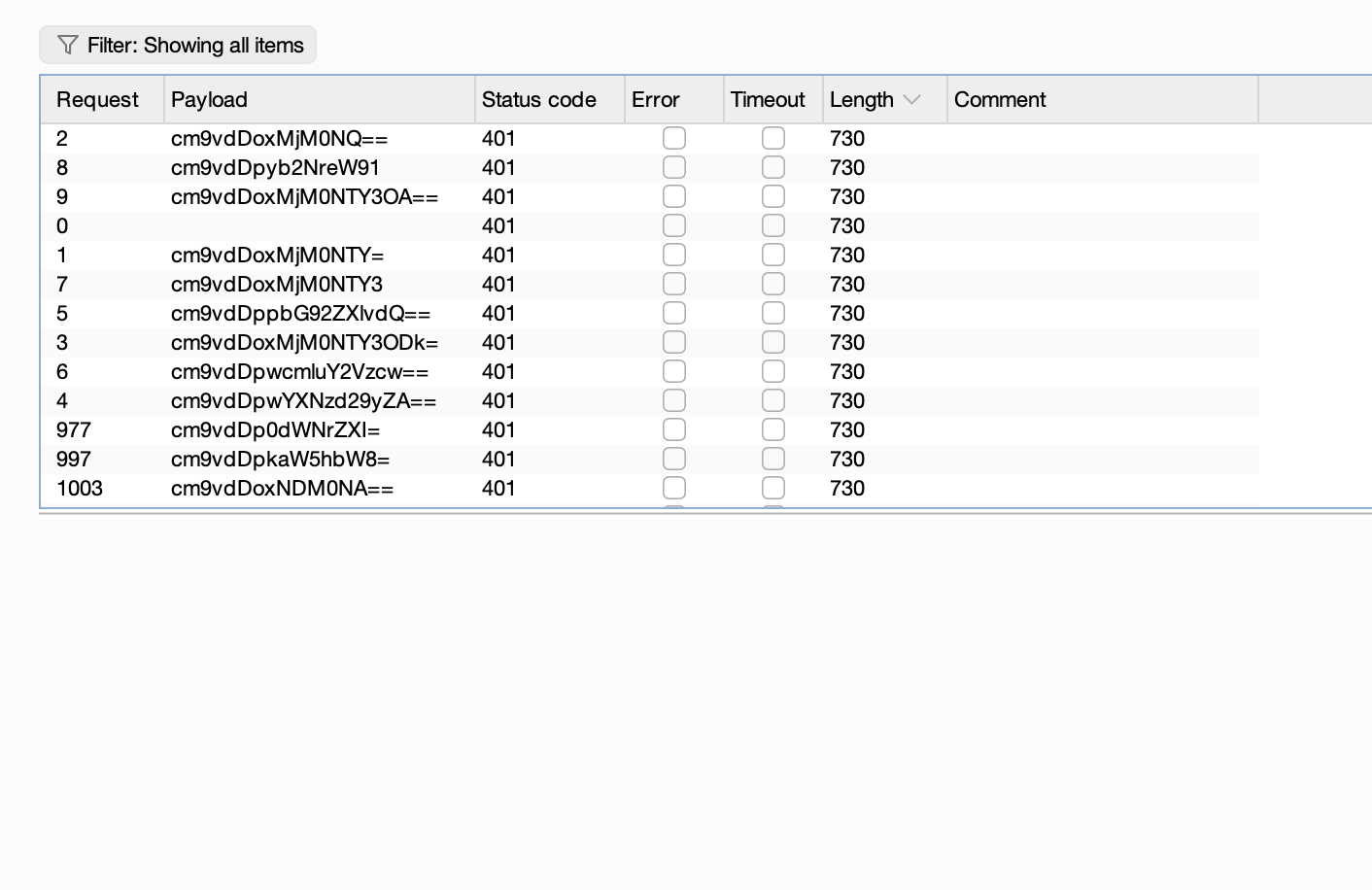The image size is (1372, 890).
Task: Tick Timeout checkbox for request 6
Action: 773,371
